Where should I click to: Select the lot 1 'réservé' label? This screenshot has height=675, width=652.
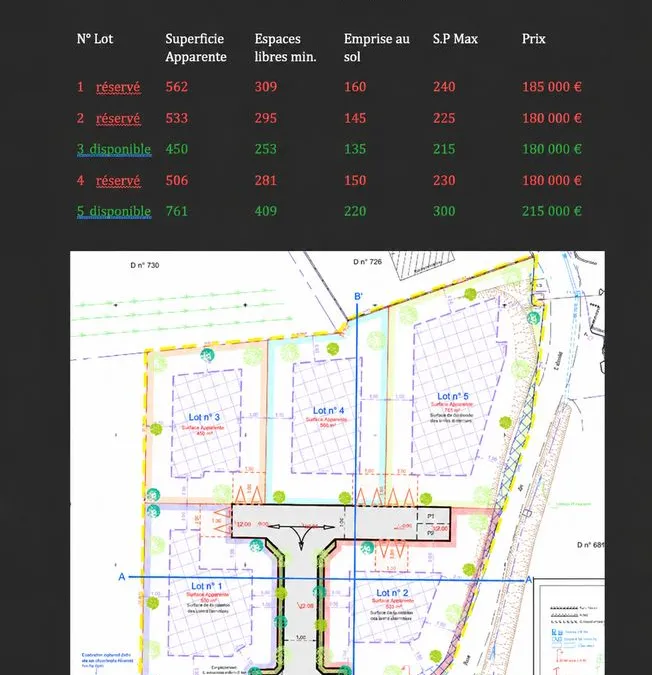[118, 87]
